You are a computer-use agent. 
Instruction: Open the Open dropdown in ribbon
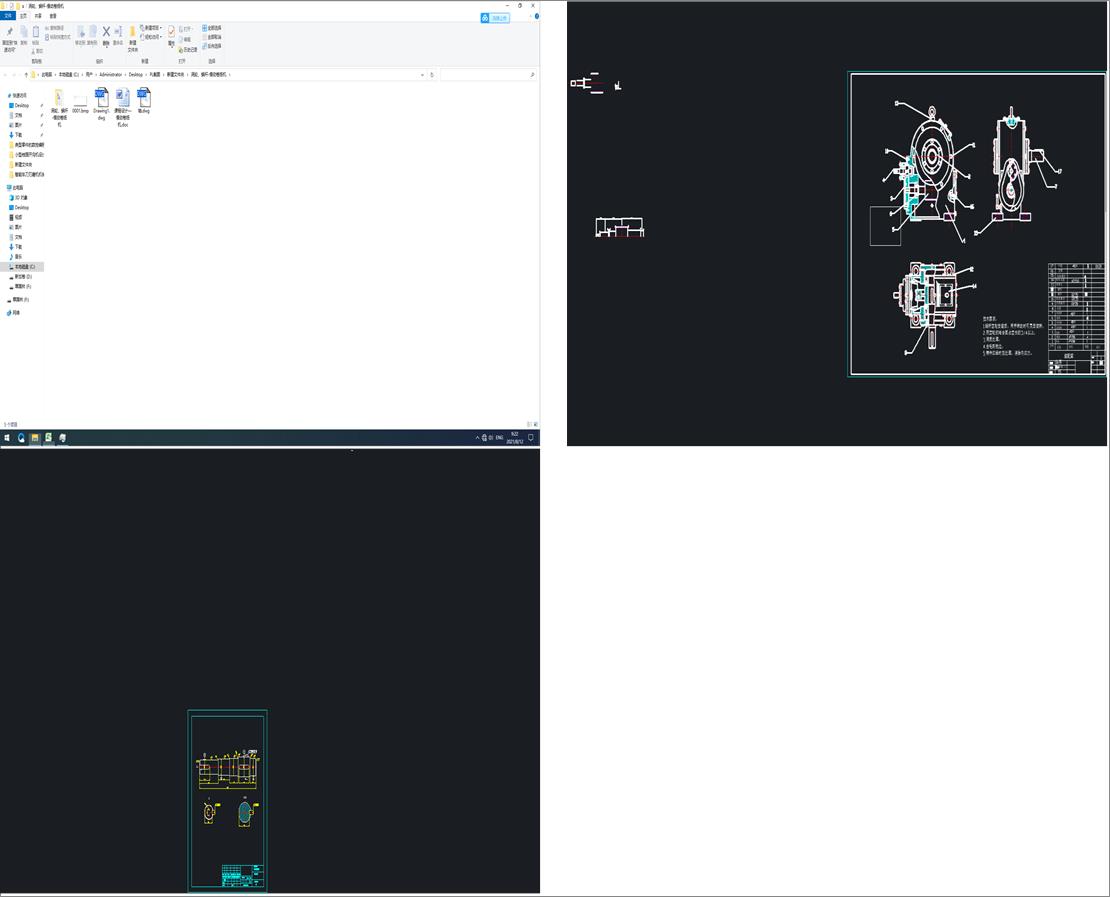187,29
